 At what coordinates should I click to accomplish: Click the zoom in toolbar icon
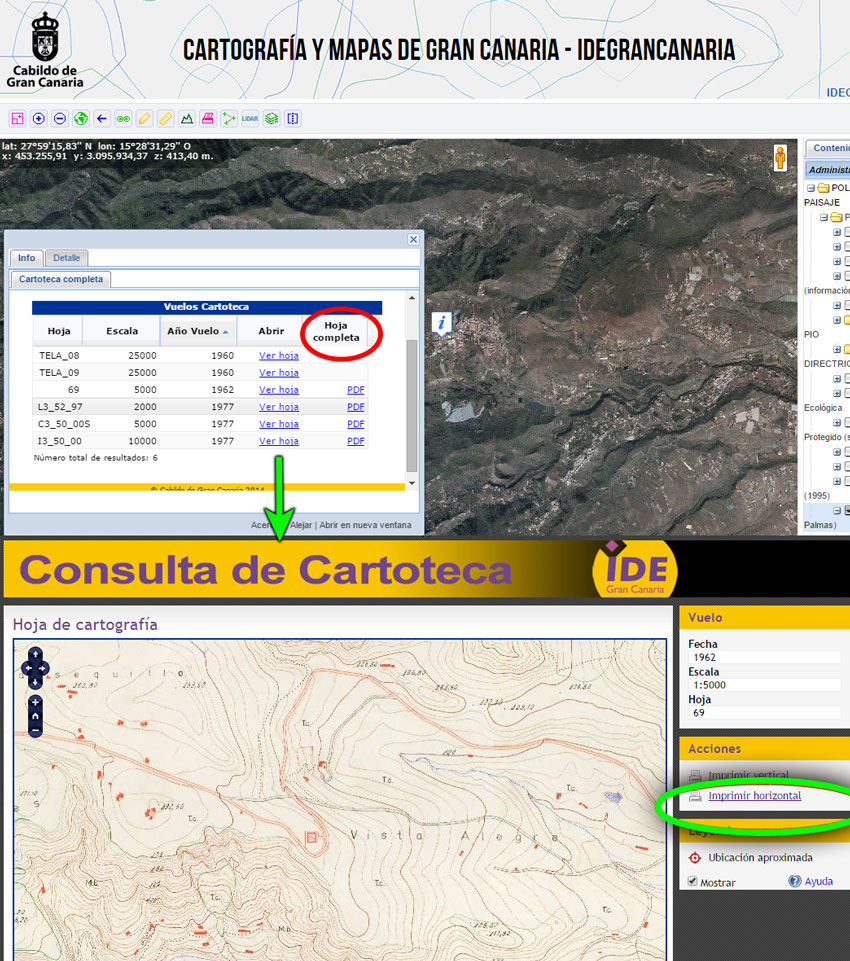coord(39,118)
